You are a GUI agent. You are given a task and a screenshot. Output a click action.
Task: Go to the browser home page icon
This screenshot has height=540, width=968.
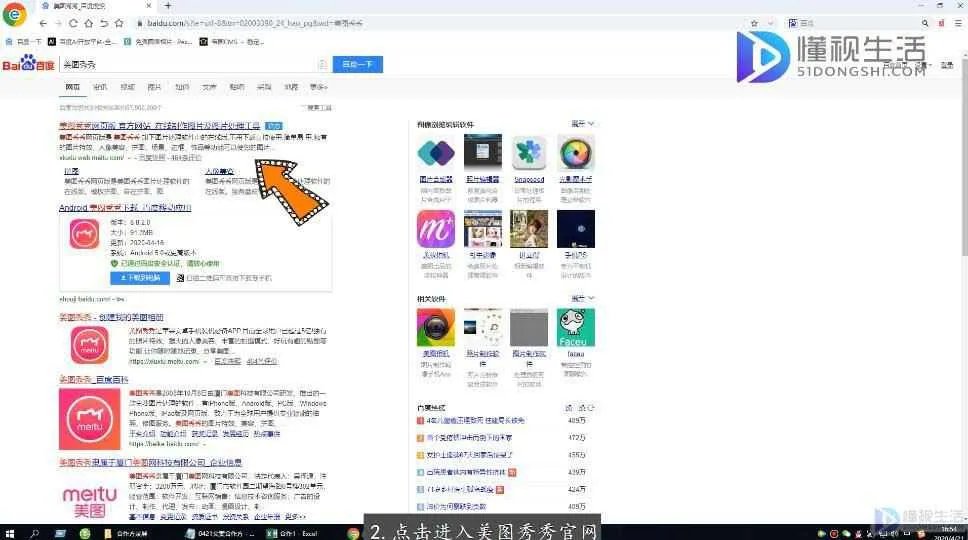coord(88,23)
